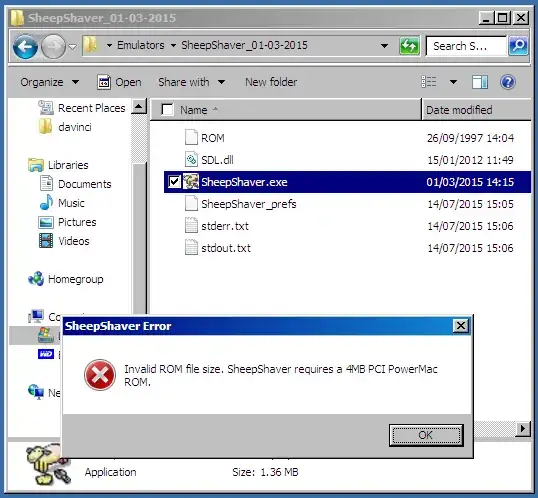Click the green Refresh button
Screen dimensions: 538x498
click(x=409, y=46)
